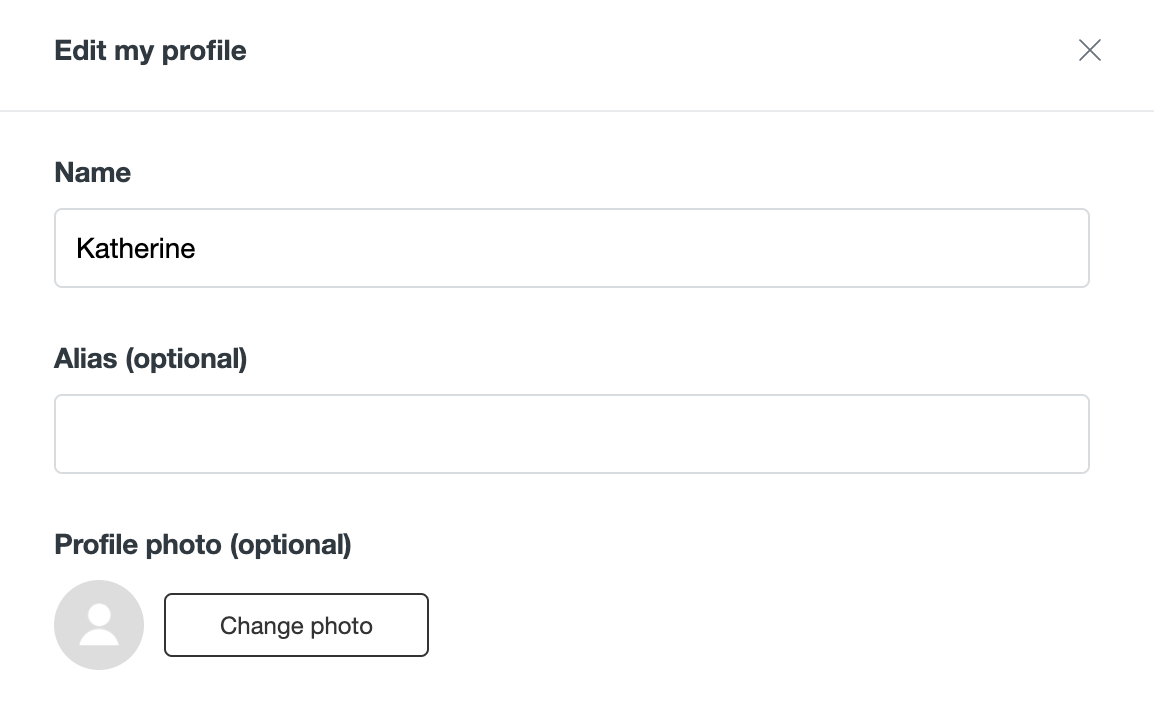Screen dimensions: 1154x714
Task: Focus the Name text field
Action: pos(572,248)
